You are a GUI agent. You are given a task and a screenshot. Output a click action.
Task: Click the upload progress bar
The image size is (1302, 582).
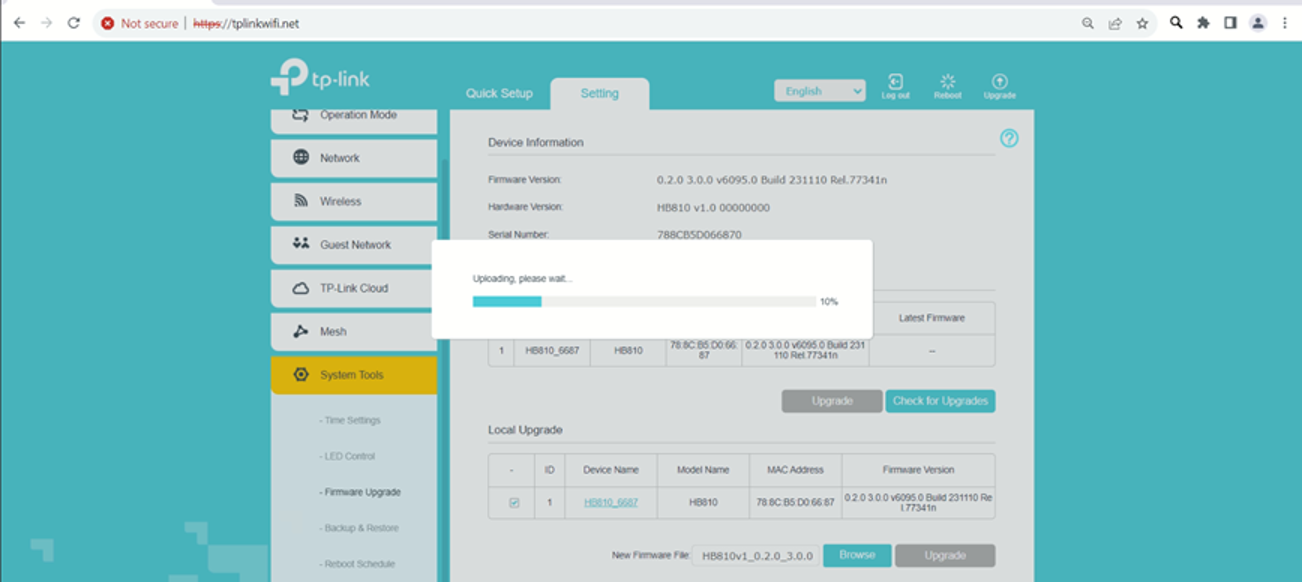click(x=644, y=301)
